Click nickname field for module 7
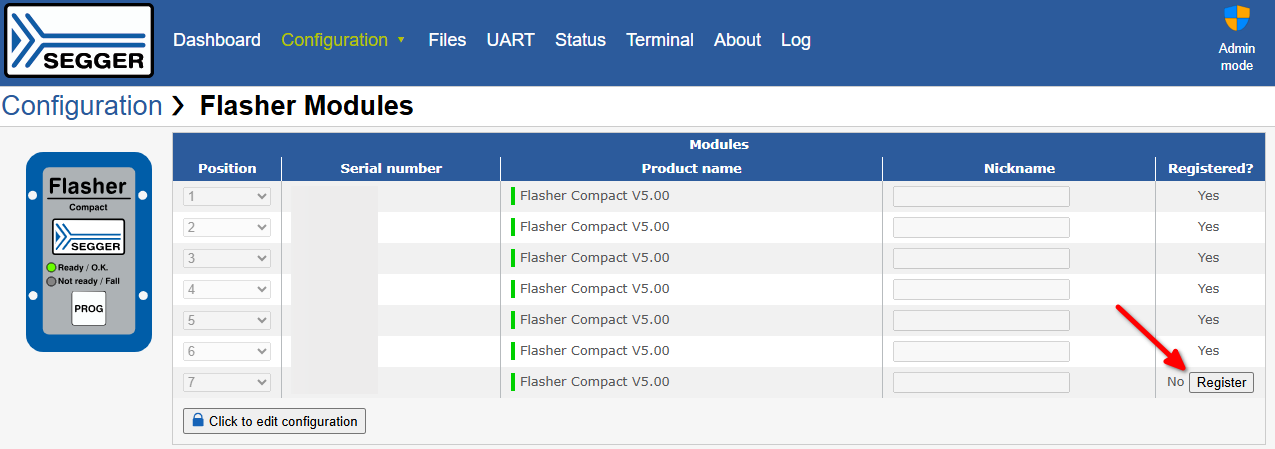The width and height of the screenshot is (1275, 449). point(981,382)
